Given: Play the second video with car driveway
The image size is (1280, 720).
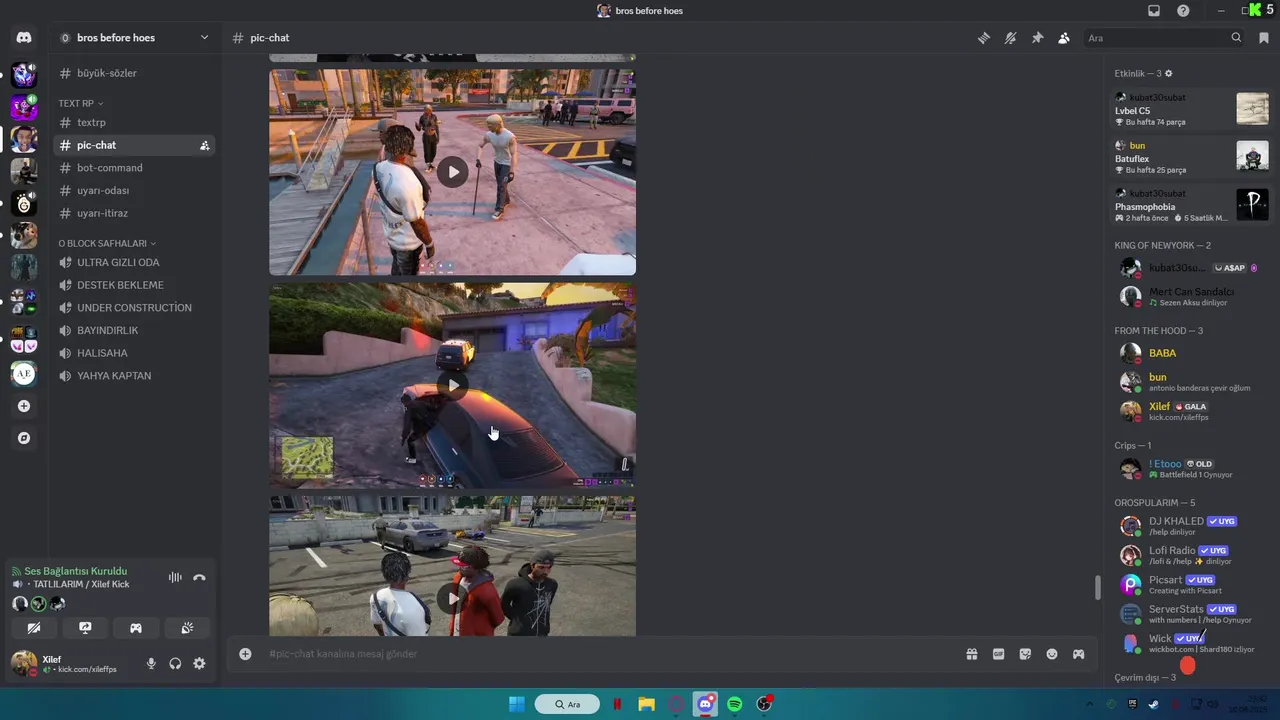Looking at the screenshot, I should tap(452, 385).
